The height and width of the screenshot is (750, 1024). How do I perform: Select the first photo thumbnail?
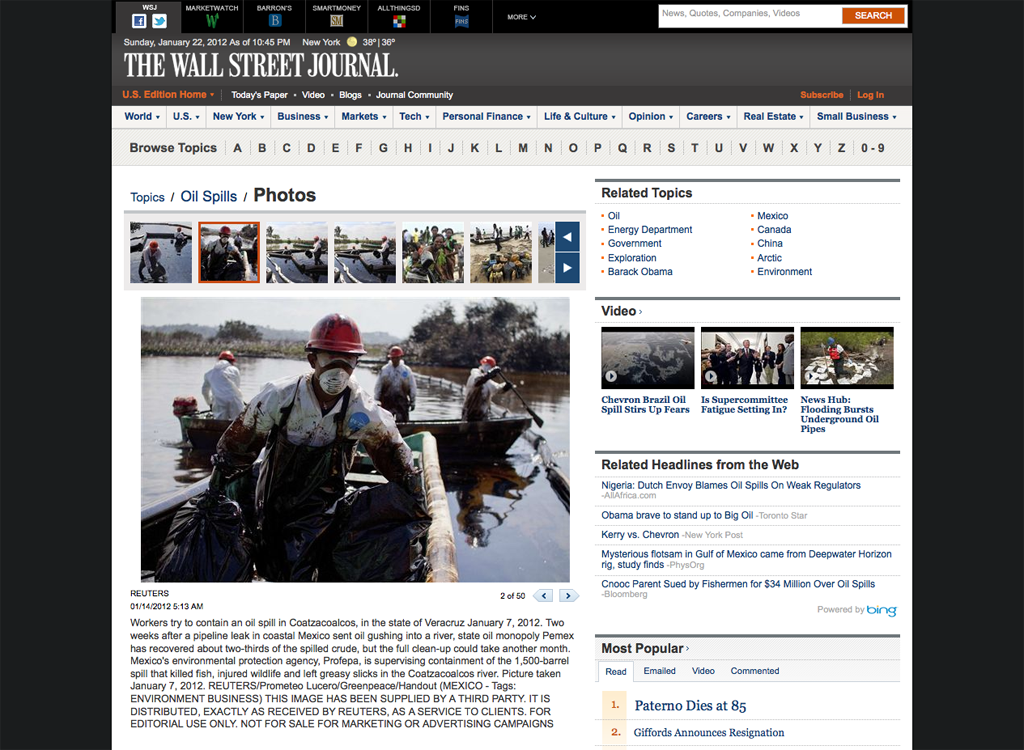[x=161, y=252]
